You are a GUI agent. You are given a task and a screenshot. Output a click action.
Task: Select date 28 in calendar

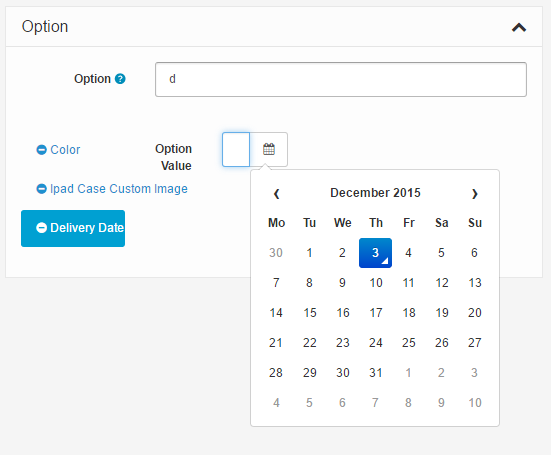[276, 373]
